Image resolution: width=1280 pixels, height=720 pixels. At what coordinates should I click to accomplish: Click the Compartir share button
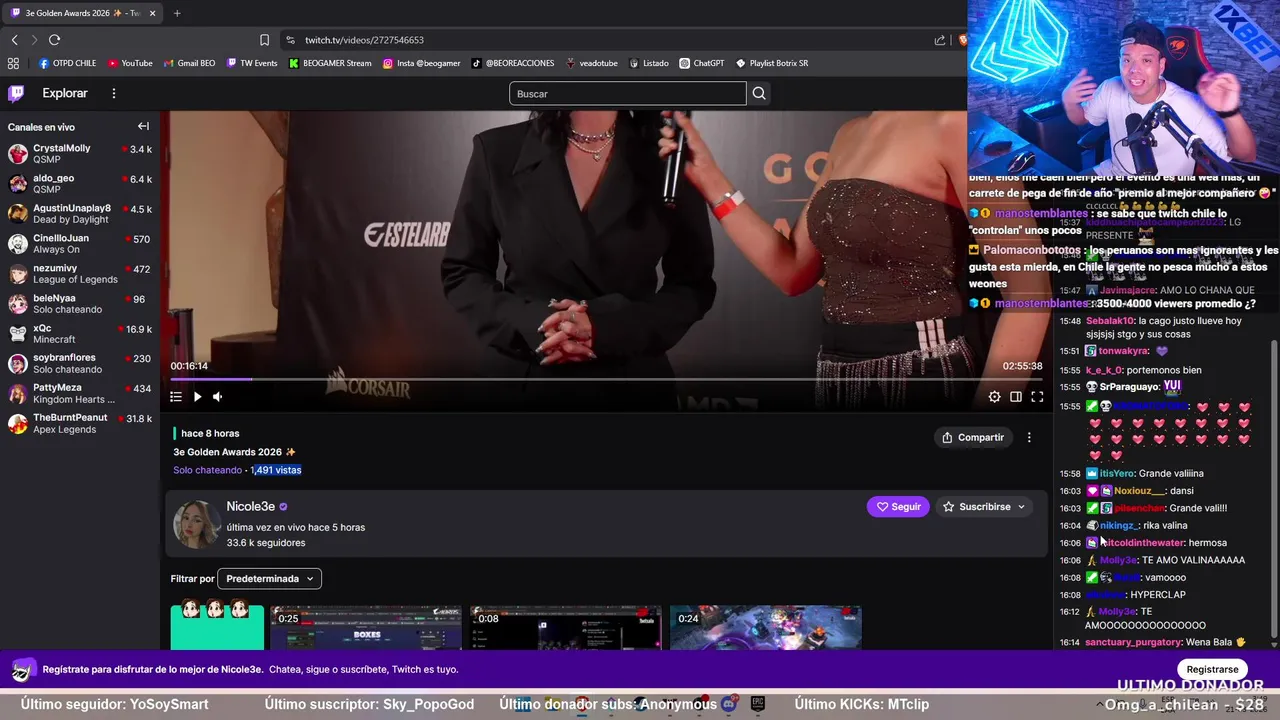pos(973,437)
